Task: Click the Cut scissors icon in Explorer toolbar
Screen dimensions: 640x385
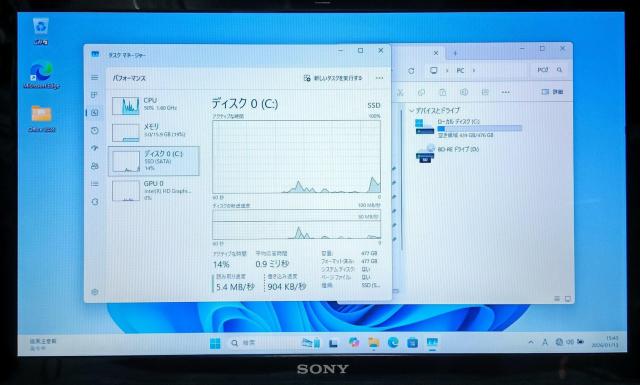Action: click(x=400, y=92)
